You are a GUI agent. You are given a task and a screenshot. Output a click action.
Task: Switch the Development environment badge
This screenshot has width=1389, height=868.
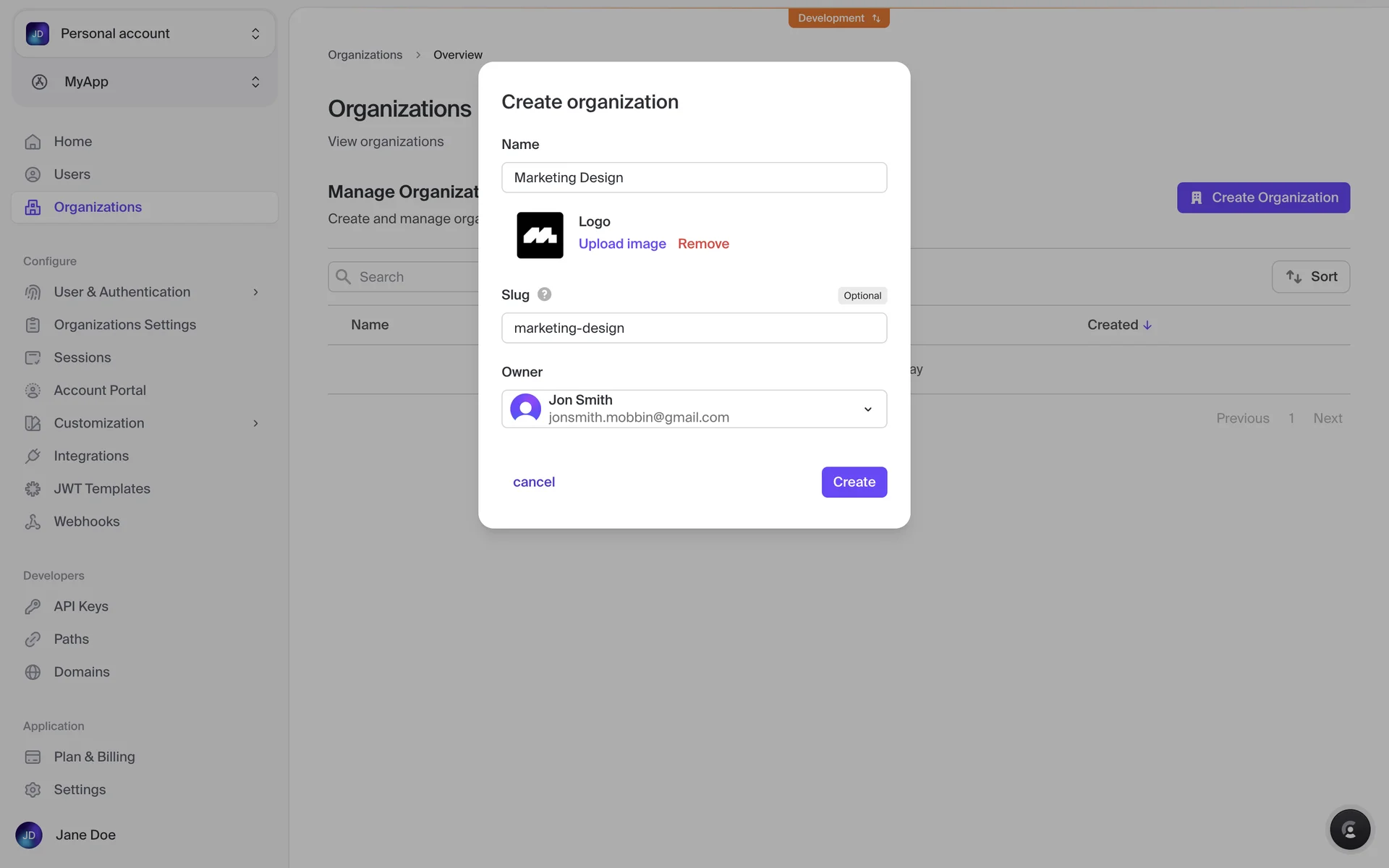(838, 18)
